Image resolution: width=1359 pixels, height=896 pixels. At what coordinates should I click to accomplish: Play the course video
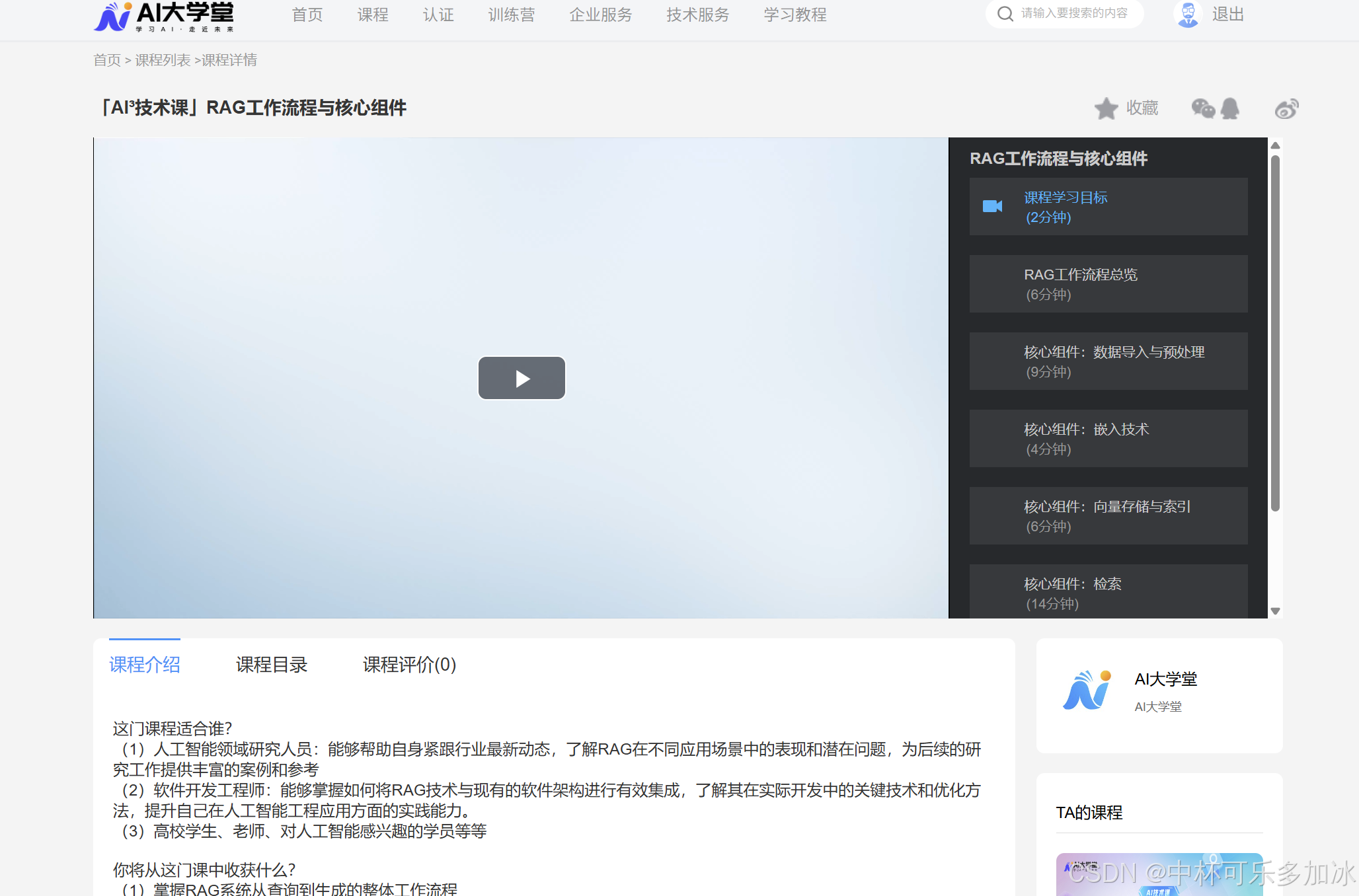(522, 378)
